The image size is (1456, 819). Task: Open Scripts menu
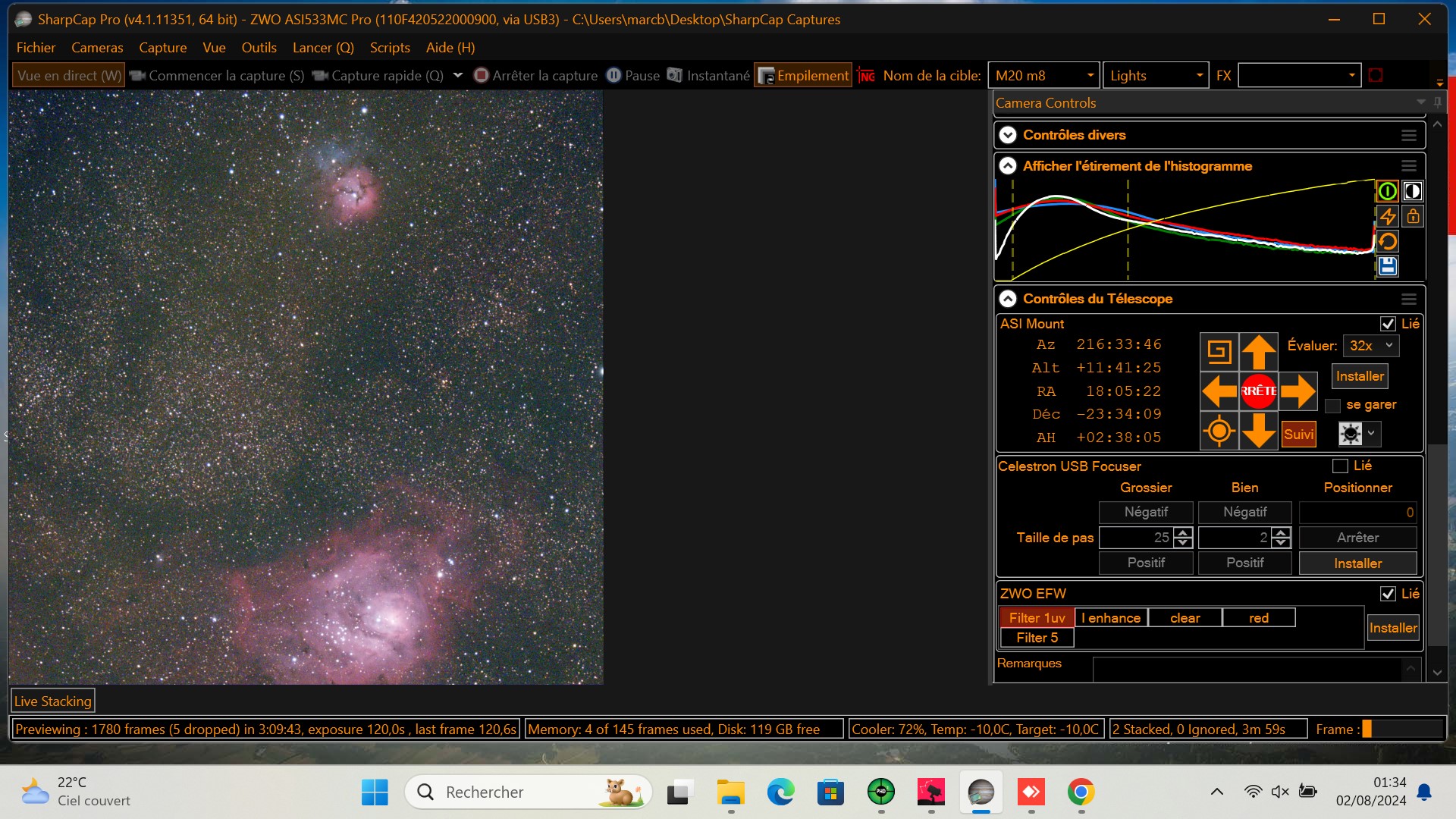point(390,48)
